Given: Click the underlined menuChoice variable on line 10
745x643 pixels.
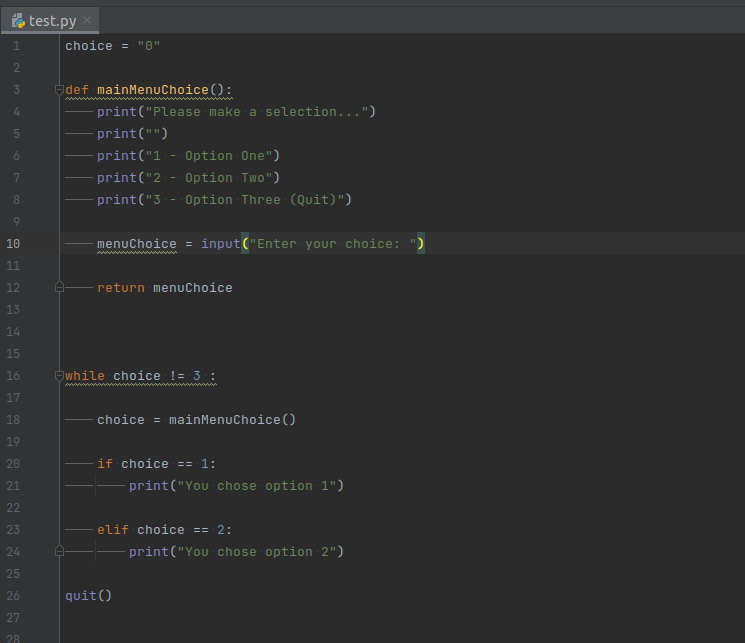Looking at the screenshot, I should coord(136,244).
